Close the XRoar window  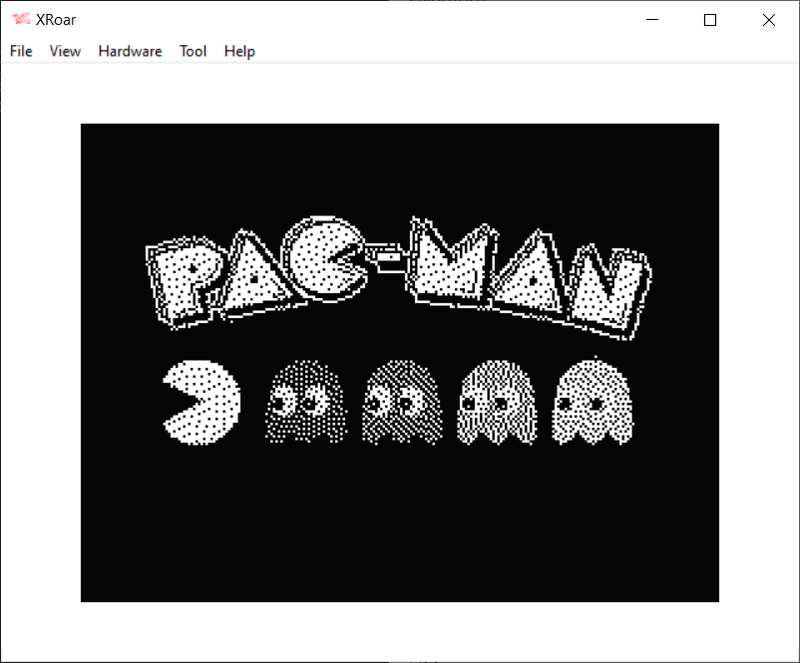(768, 20)
